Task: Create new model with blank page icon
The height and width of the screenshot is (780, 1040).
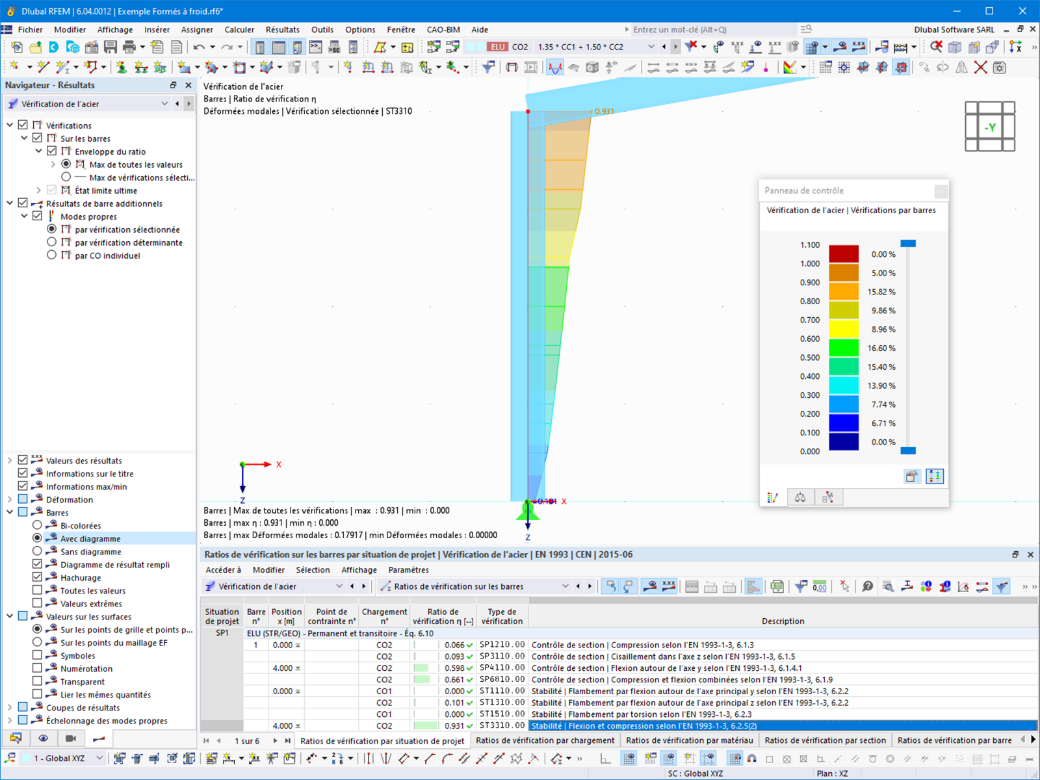Action: tap(16, 47)
